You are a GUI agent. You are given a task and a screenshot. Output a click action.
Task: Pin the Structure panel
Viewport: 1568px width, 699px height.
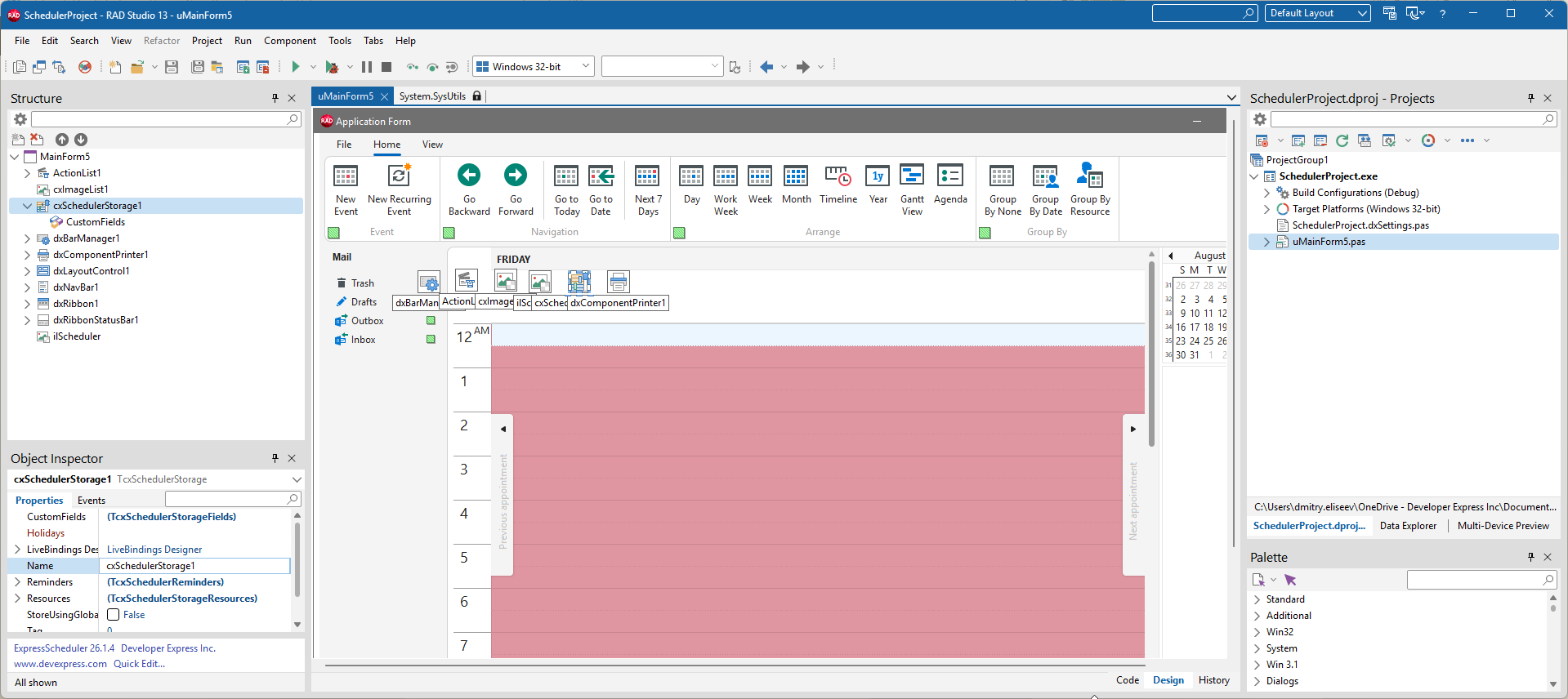[275, 97]
